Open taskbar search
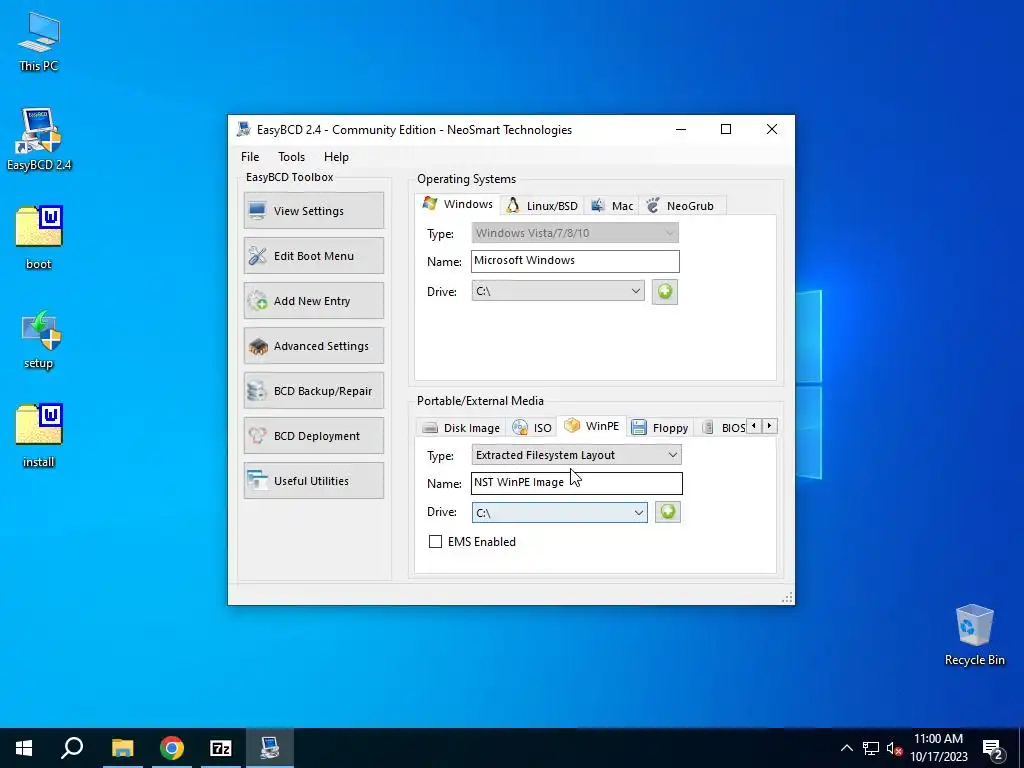Image resolution: width=1024 pixels, height=768 pixels. pos(72,748)
